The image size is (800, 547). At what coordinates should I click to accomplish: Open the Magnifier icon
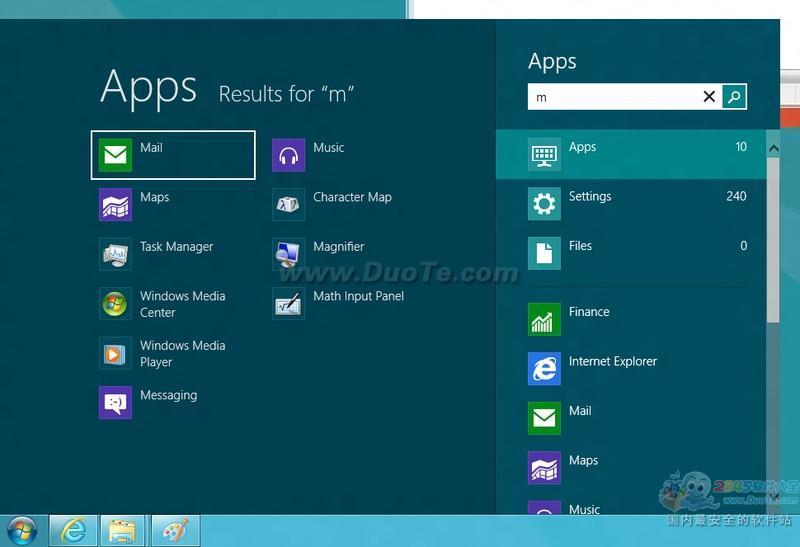tap(289, 254)
